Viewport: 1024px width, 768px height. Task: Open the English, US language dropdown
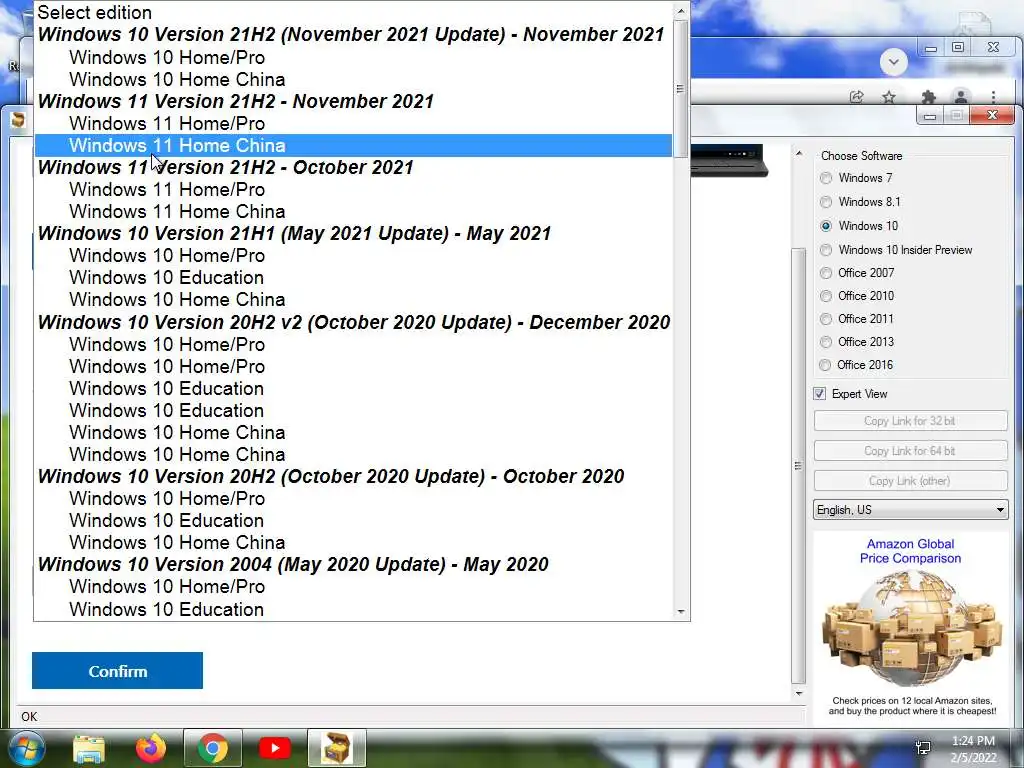click(910, 509)
